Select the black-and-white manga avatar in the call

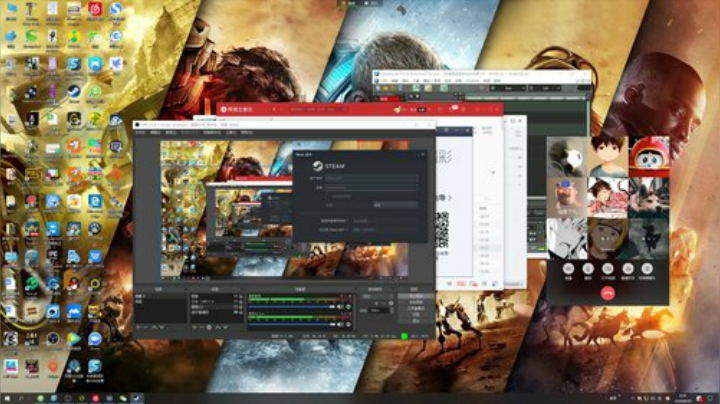point(567,239)
